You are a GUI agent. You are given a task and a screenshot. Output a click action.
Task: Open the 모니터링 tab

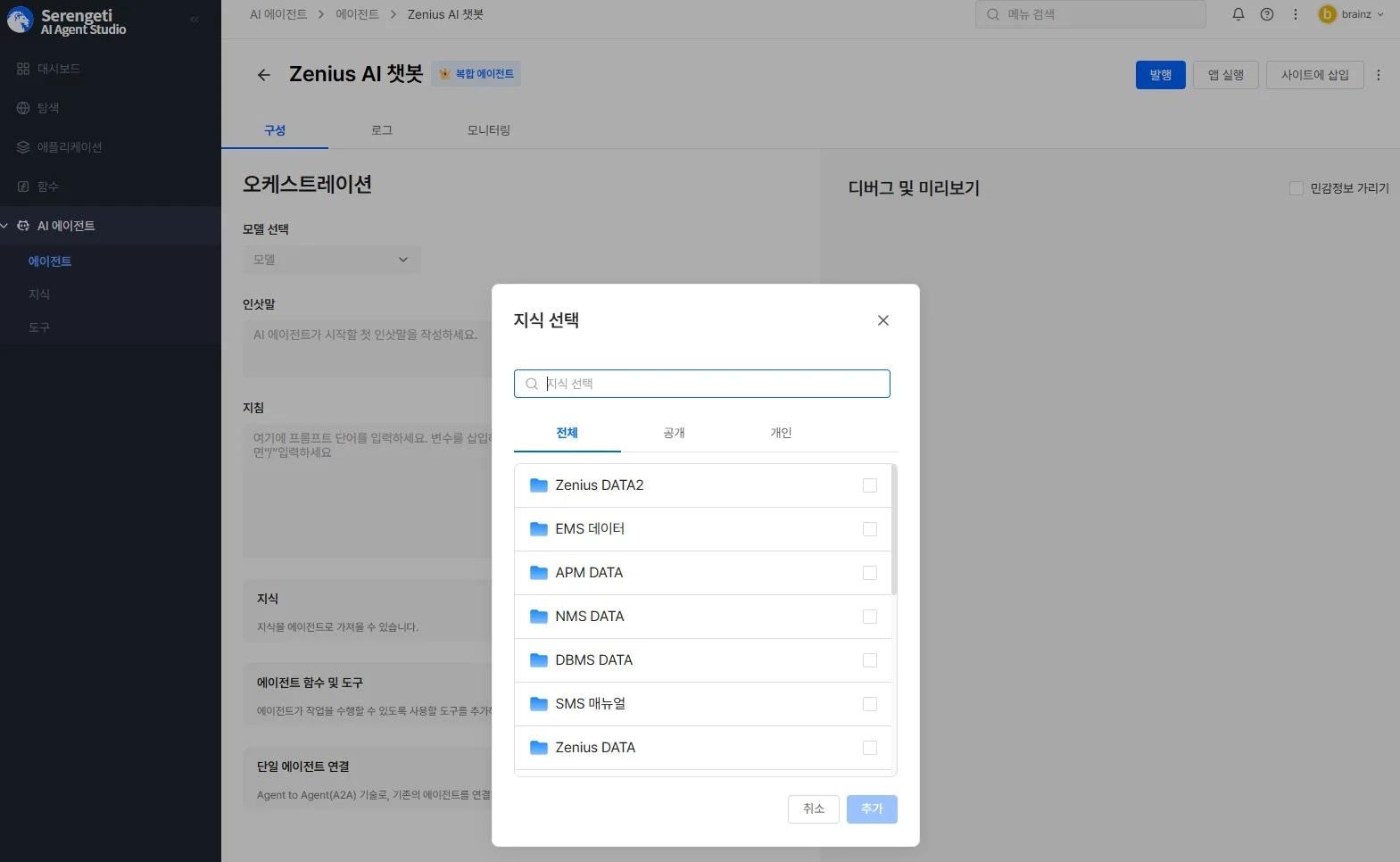click(x=489, y=130)
